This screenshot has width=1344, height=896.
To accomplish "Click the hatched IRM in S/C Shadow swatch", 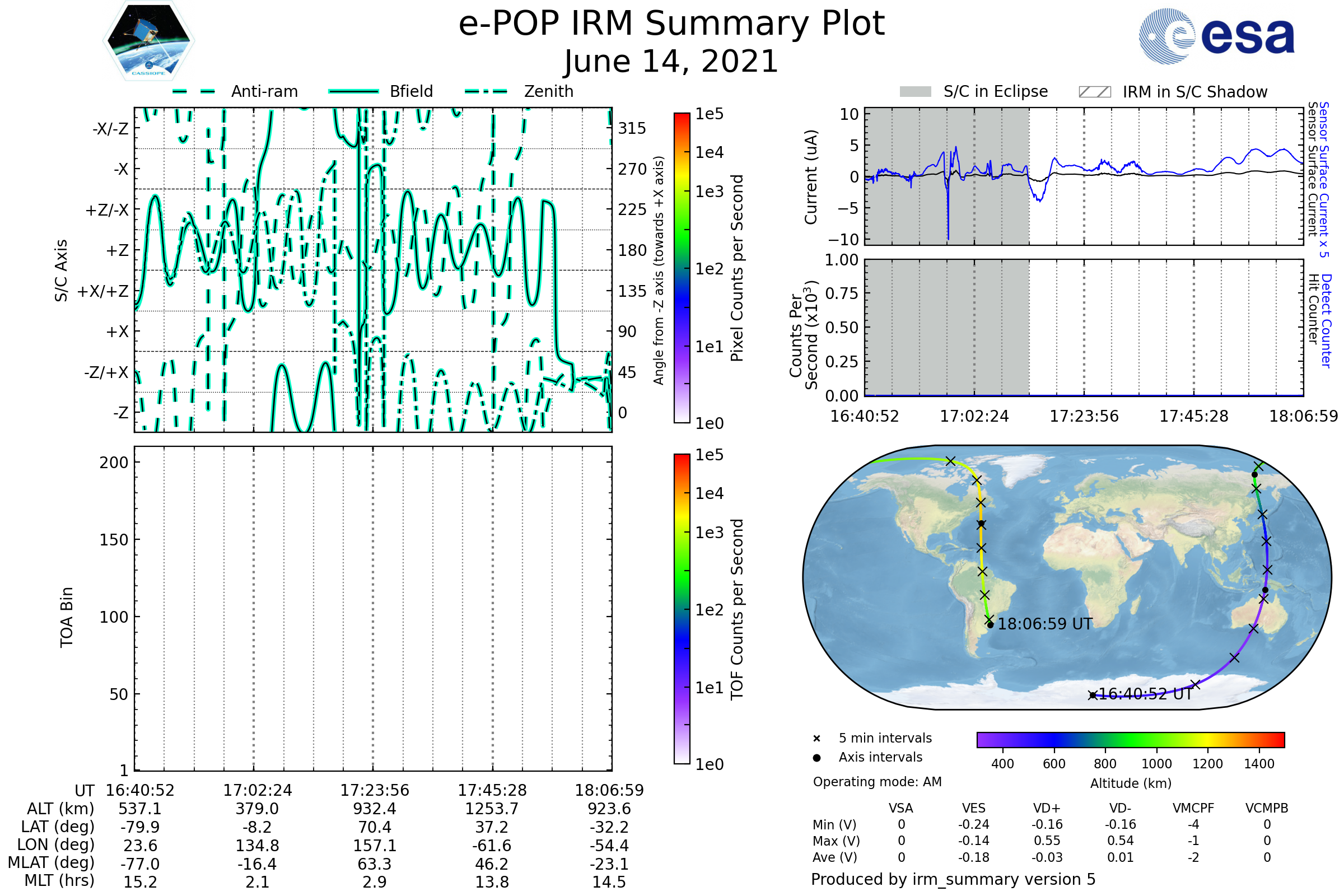I will (x=1094, y=92).
